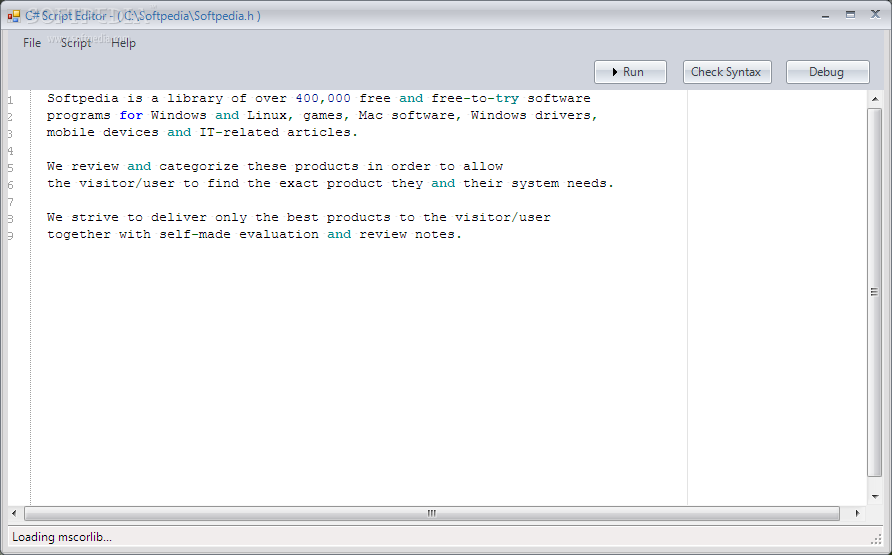Click the word 'strive' on line 8

click(95, 218)
